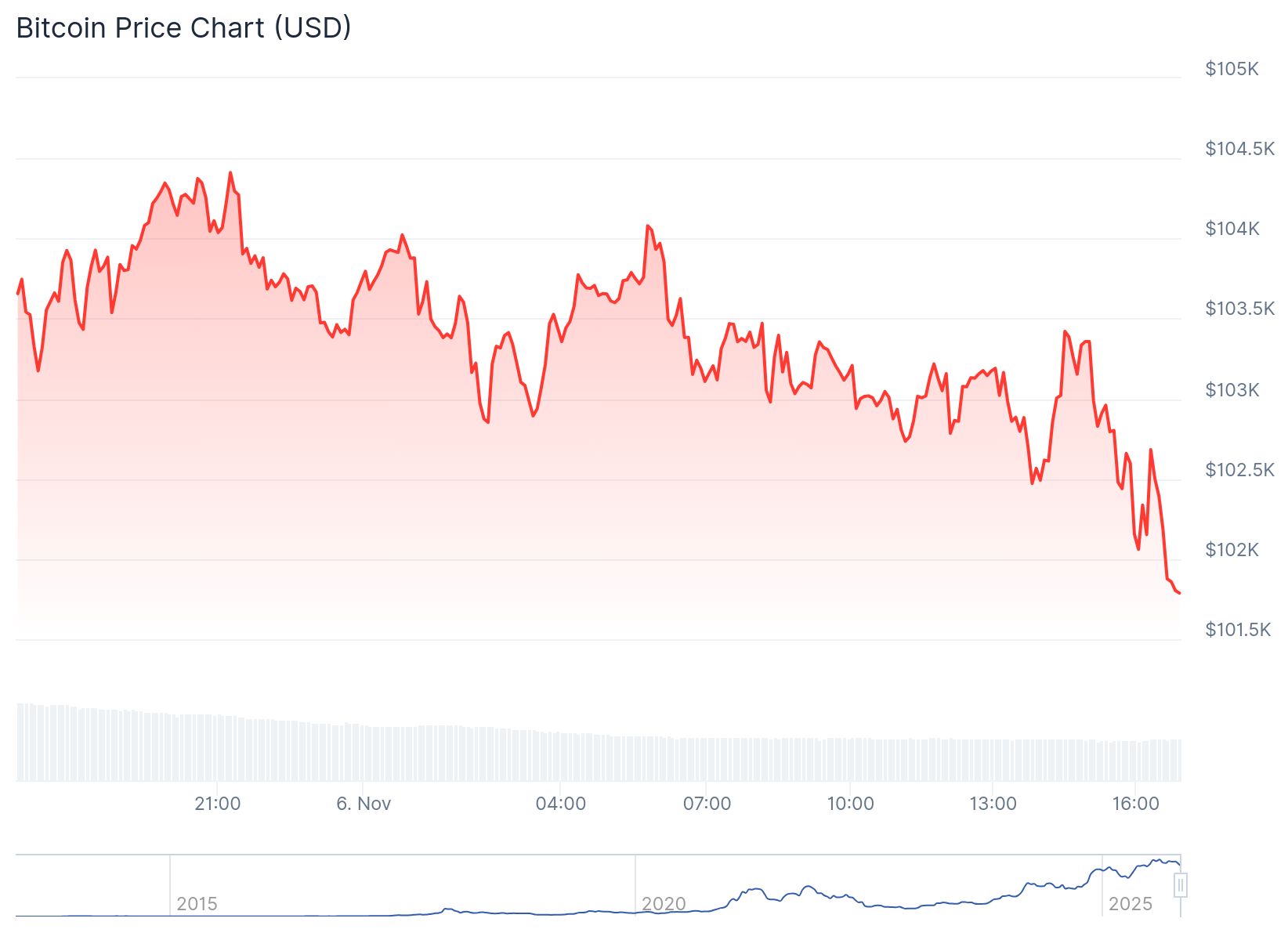Viewport: 1288px width, 940px height.
Task: Click the final lowest point of price line
Action: coord(1179,593)
